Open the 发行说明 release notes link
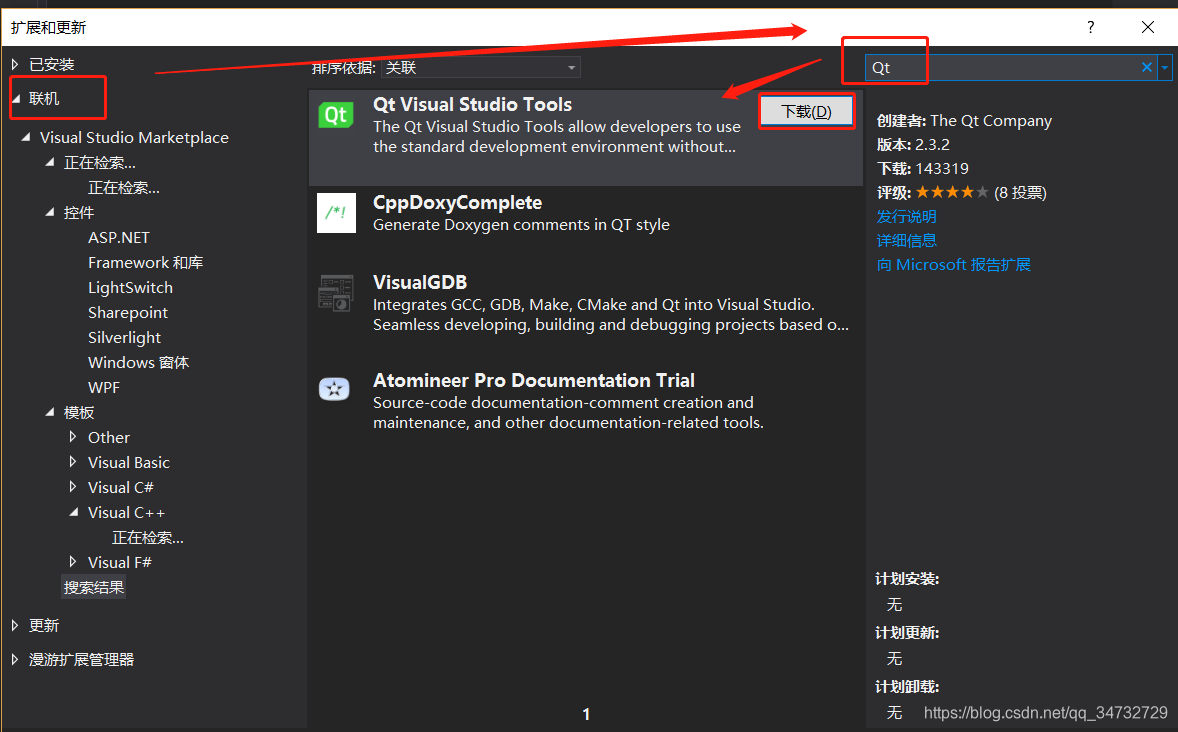Viewport: 1178px width, 732px height. [906, 216]
